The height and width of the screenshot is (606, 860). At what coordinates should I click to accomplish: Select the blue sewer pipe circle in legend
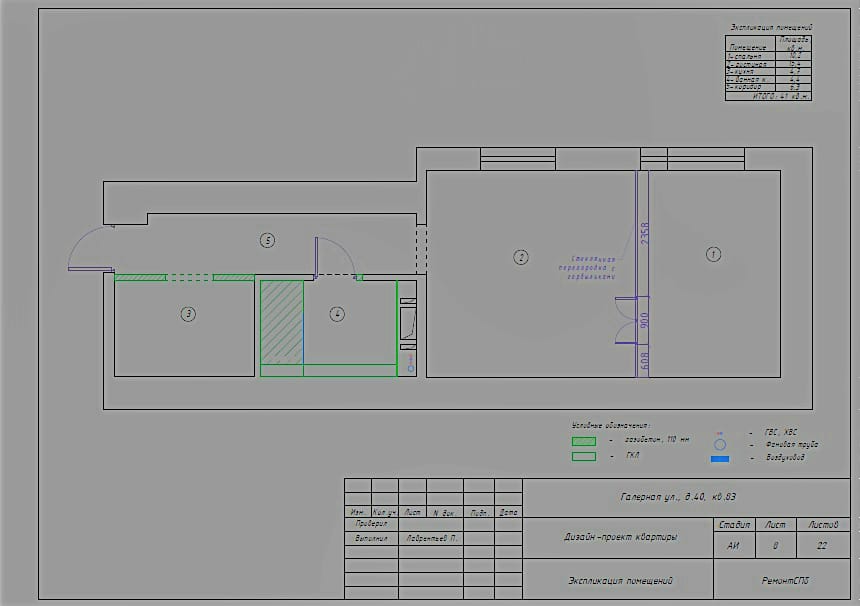pyautogui.click(x=720, y=444)
